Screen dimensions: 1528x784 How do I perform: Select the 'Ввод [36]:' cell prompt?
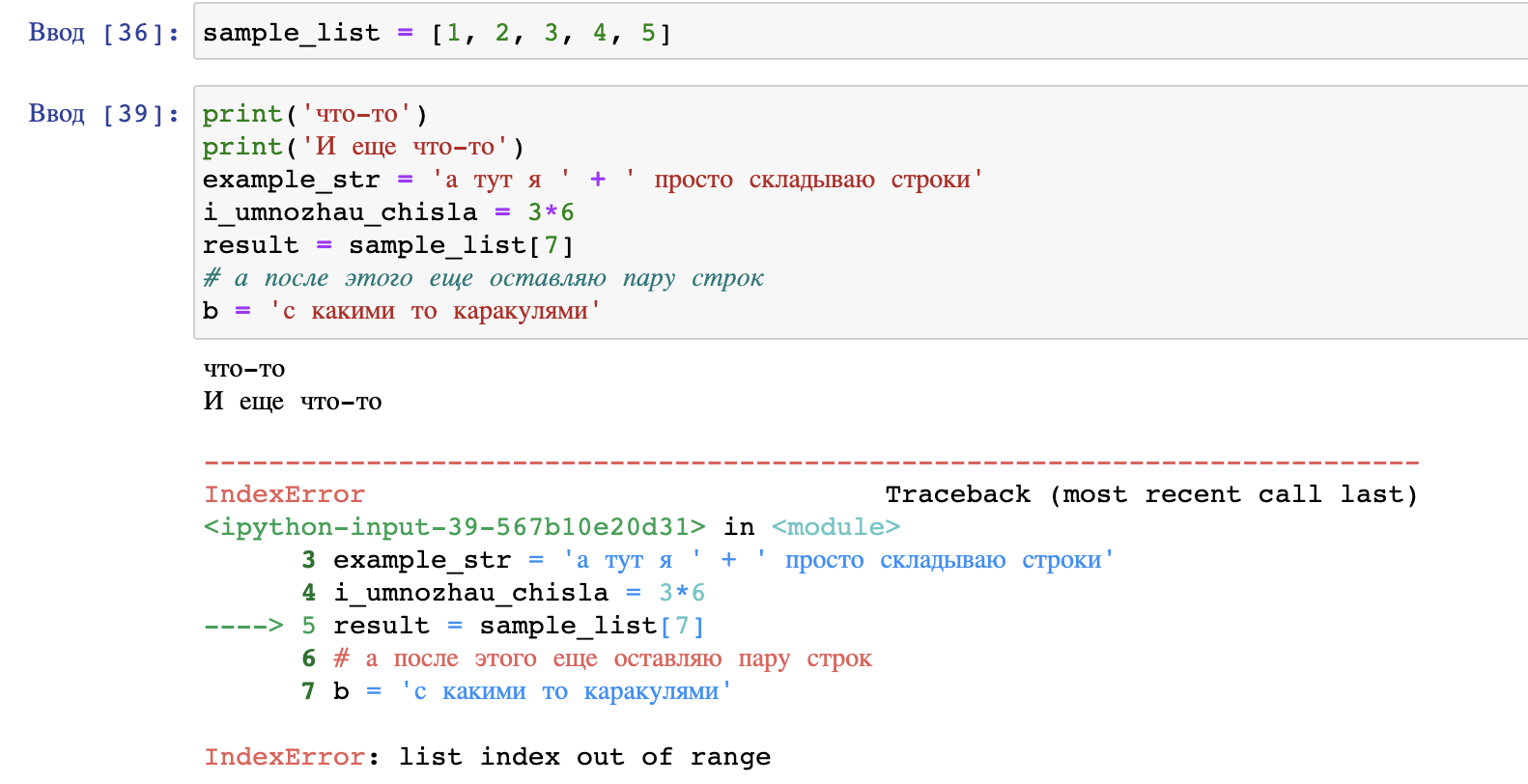point(103,33)
